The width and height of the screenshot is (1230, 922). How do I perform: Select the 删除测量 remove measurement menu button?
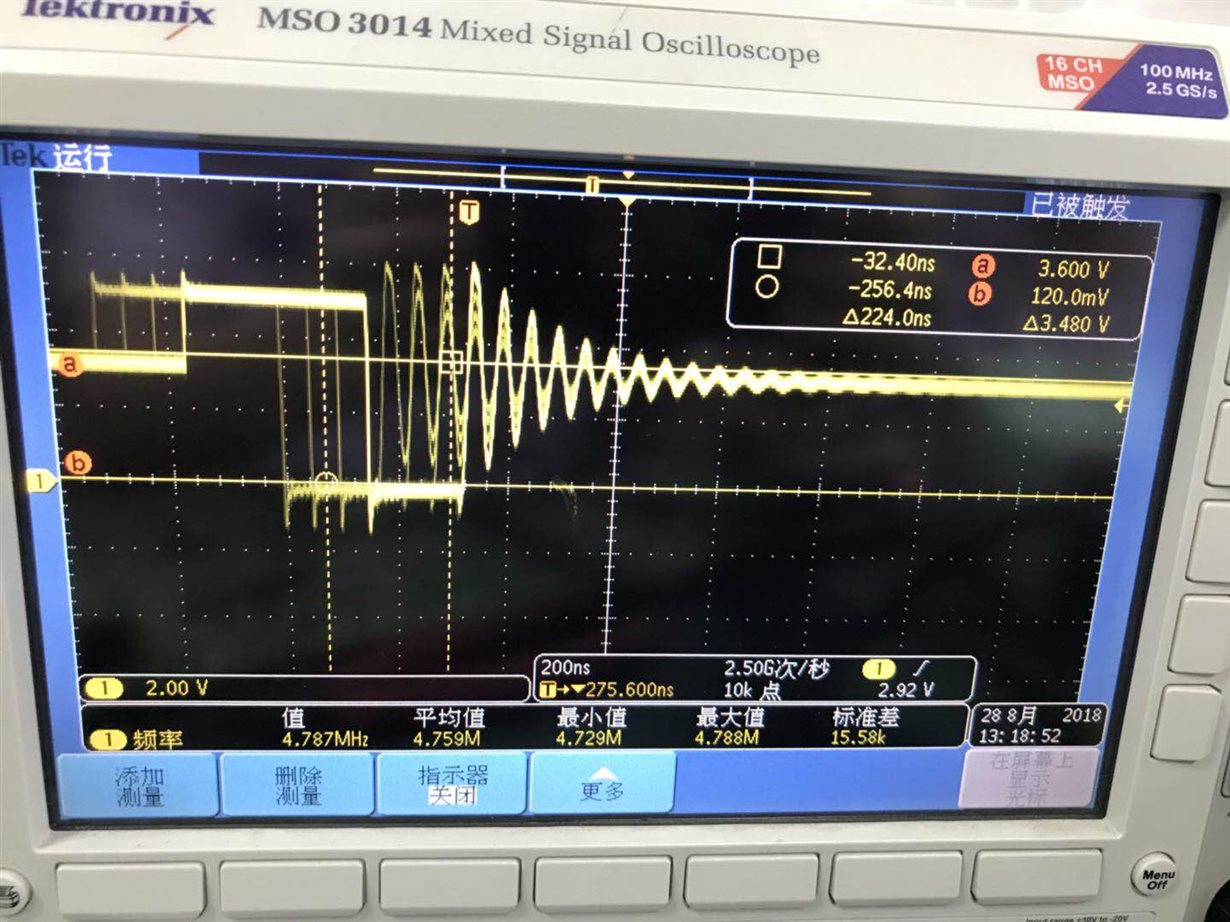[297, 784]
